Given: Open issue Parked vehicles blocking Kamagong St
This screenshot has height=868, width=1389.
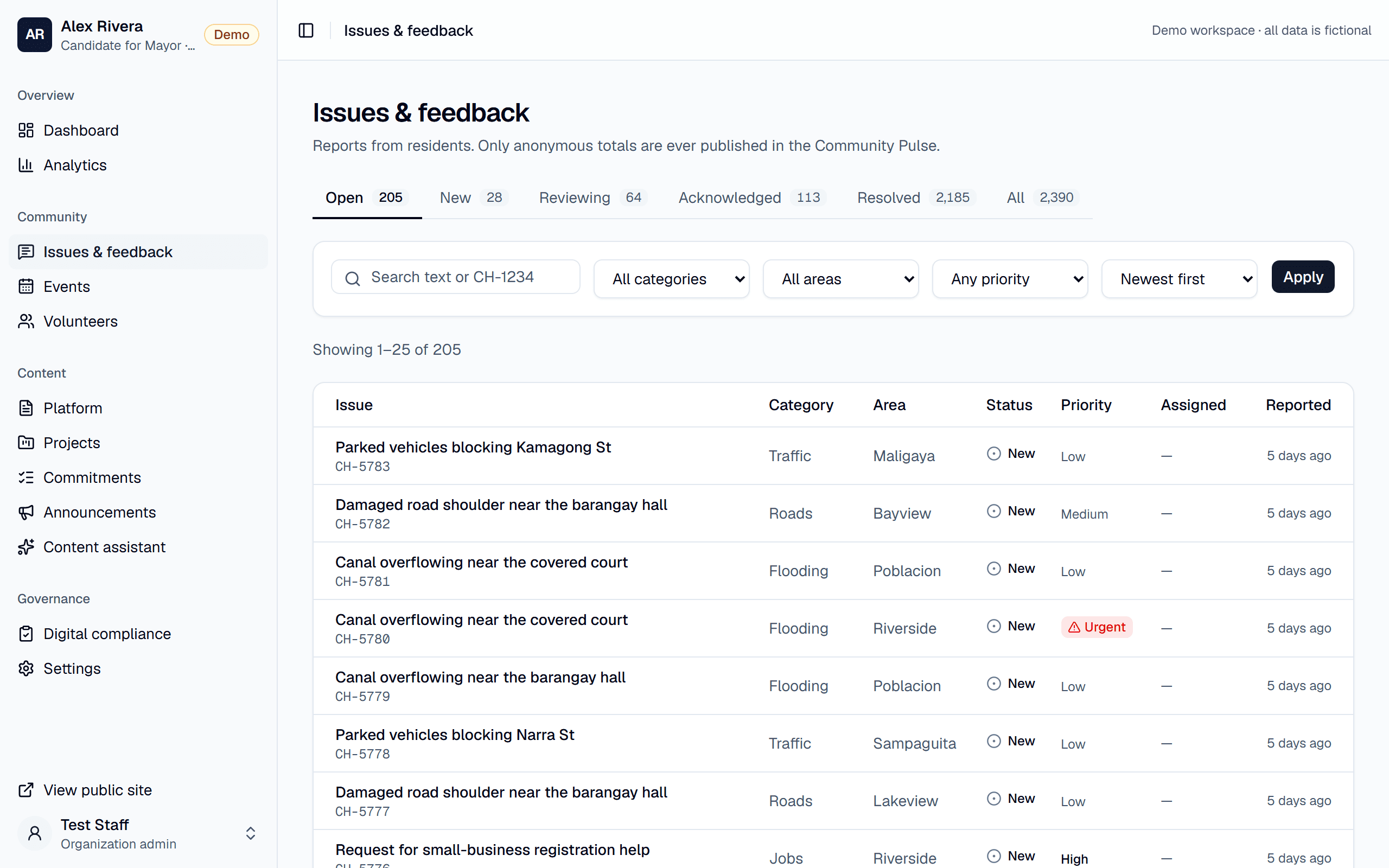Looking at the screenshot, I should [x=473, y=447].
